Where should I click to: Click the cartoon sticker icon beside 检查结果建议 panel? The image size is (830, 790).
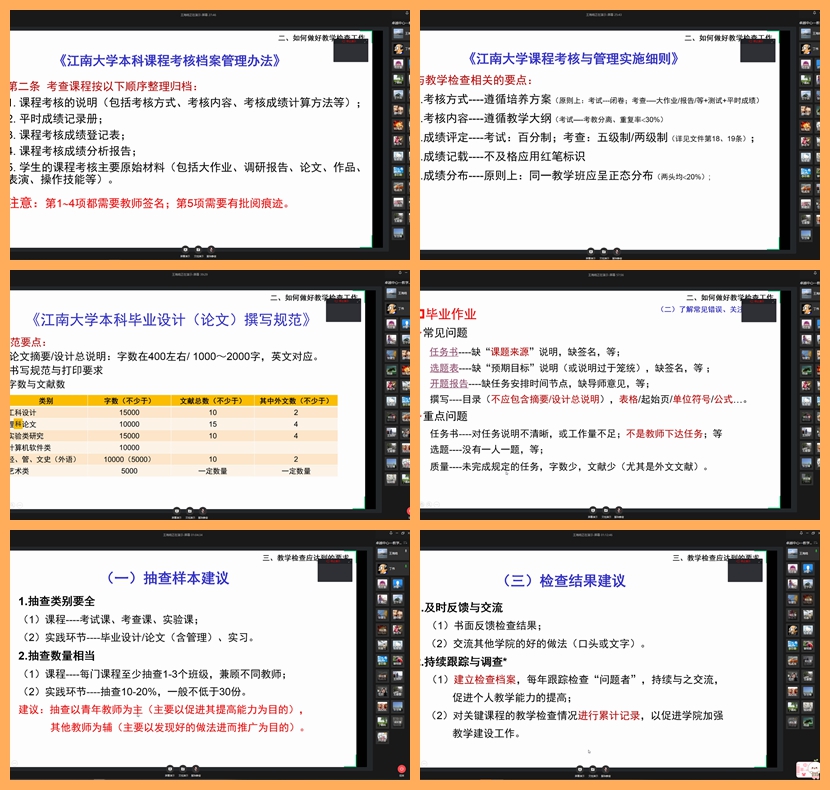click(806, 770)
